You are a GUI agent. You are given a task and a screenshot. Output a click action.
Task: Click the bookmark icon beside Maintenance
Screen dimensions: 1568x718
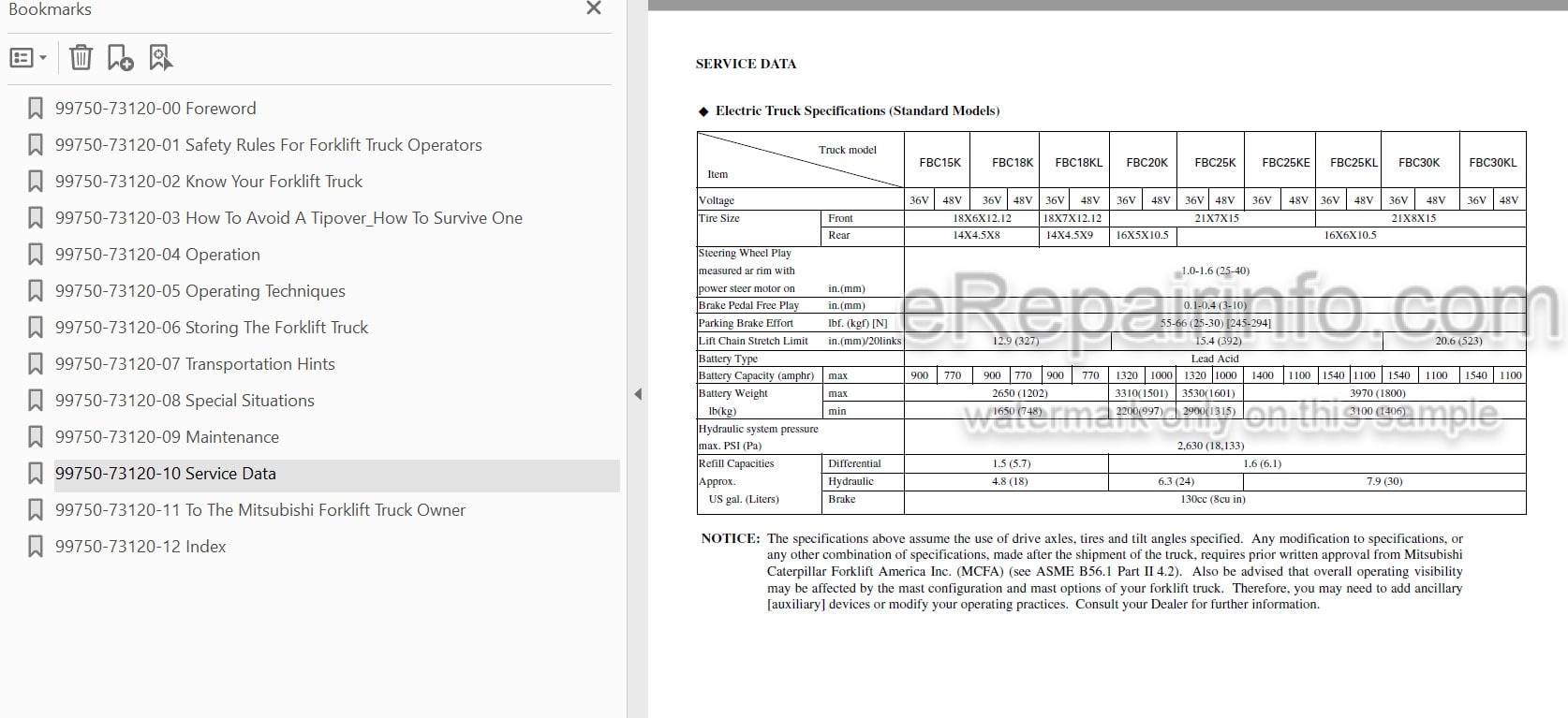pyautogui.click(x=35, y=437)
